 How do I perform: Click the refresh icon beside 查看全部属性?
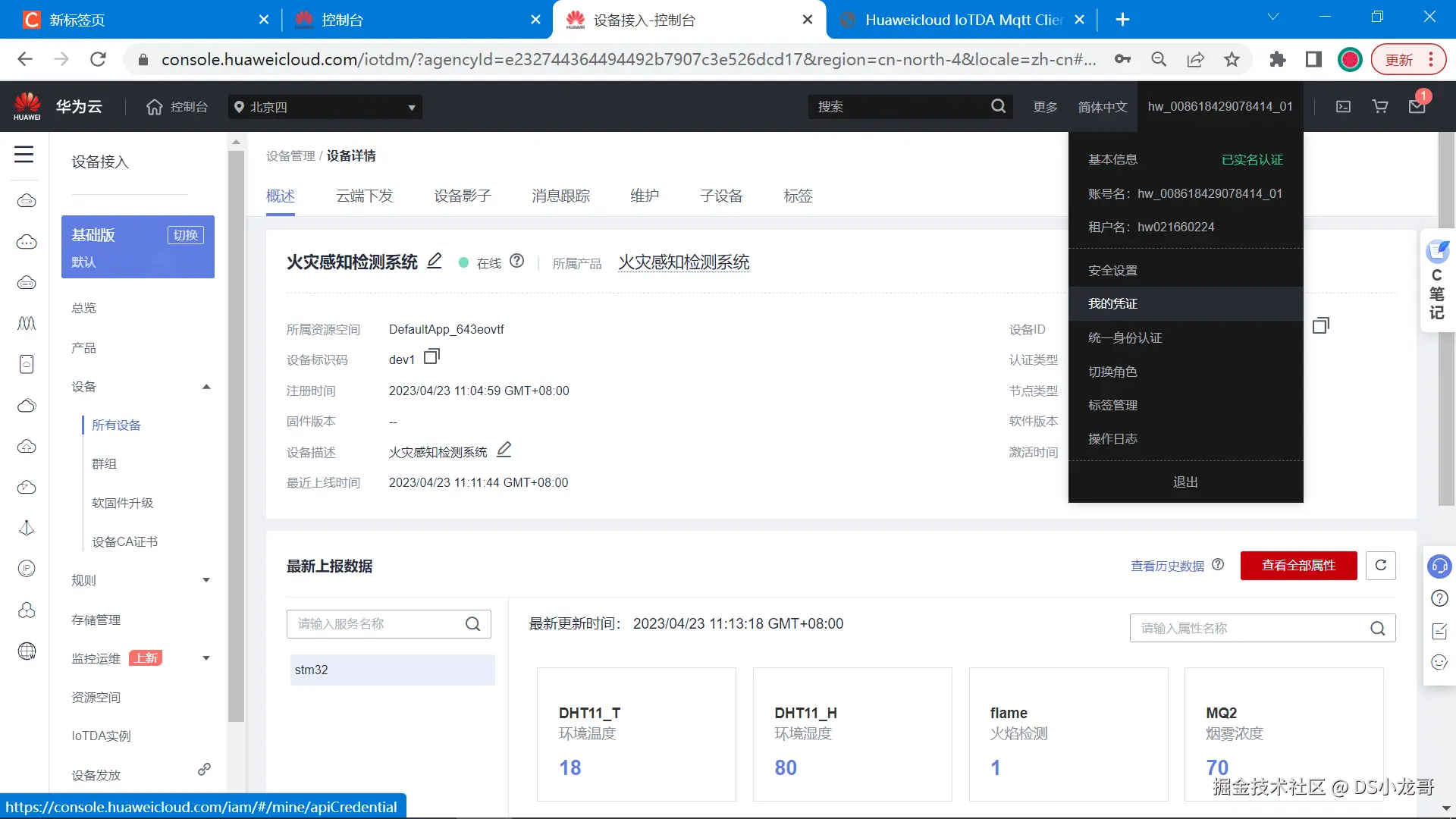pyautogui.click(x=1380, y=566)
